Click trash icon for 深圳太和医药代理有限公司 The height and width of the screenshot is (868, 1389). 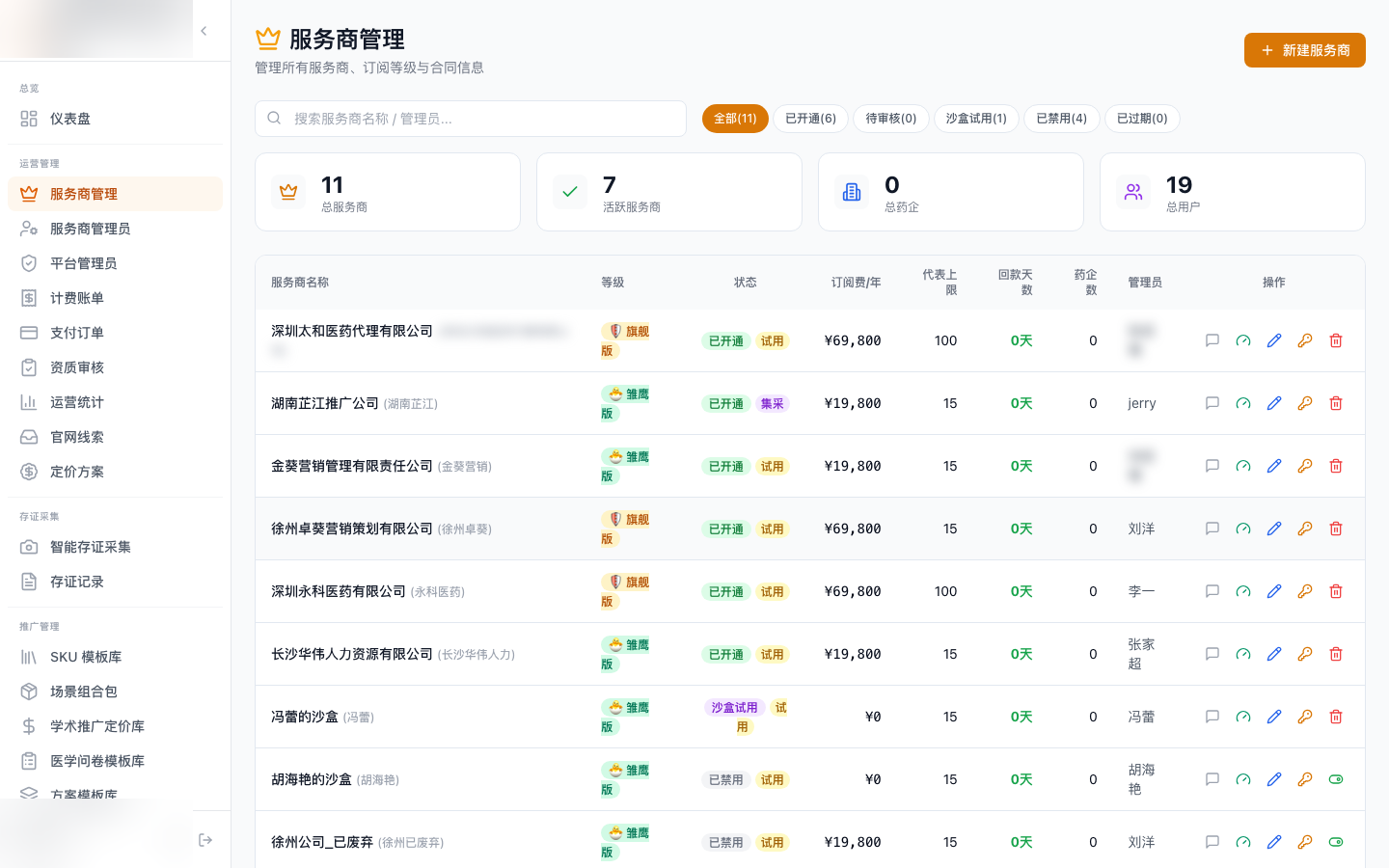point(1336,340)
